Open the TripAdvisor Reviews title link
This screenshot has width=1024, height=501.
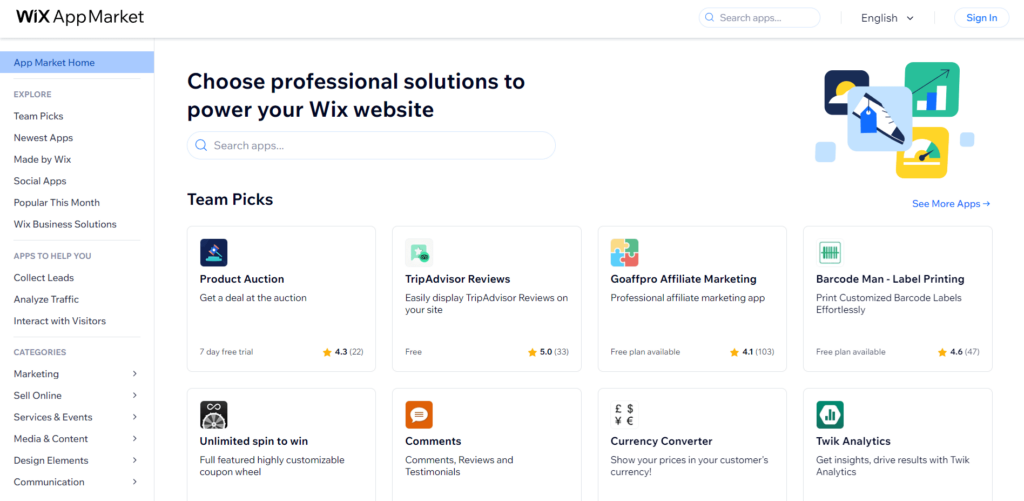tap(458, 279)
